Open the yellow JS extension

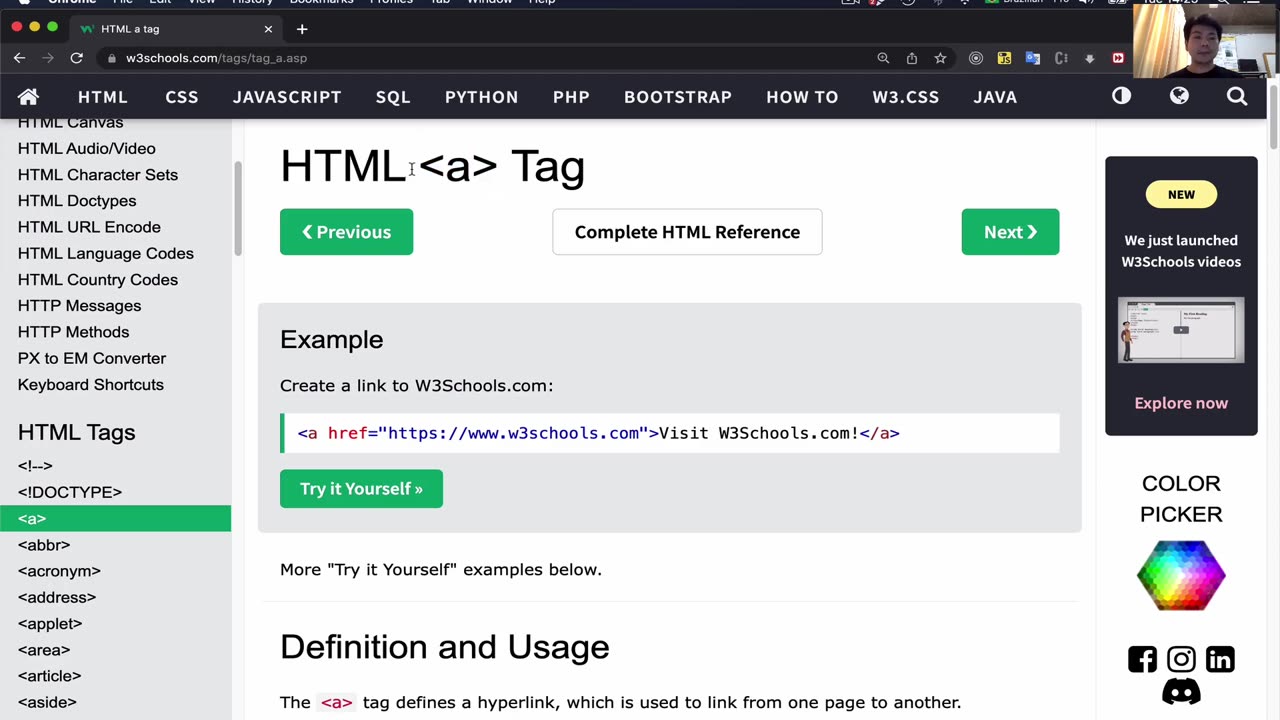coord(1005,58)
